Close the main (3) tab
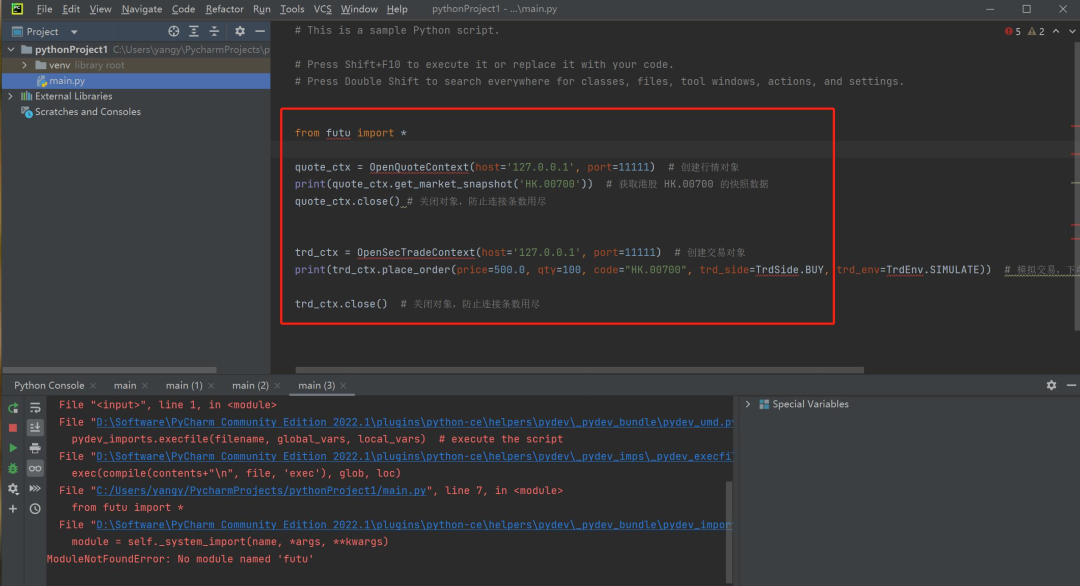1080x586 pixels. tap(343, 386)
